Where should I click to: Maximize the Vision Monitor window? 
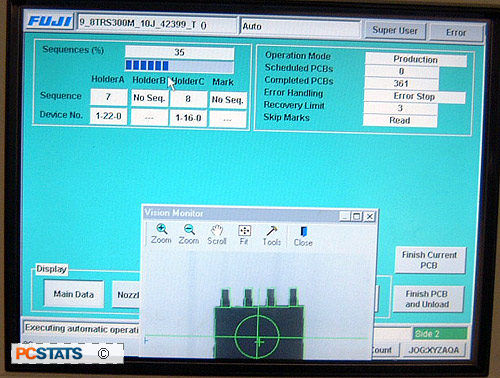[357, 216]
